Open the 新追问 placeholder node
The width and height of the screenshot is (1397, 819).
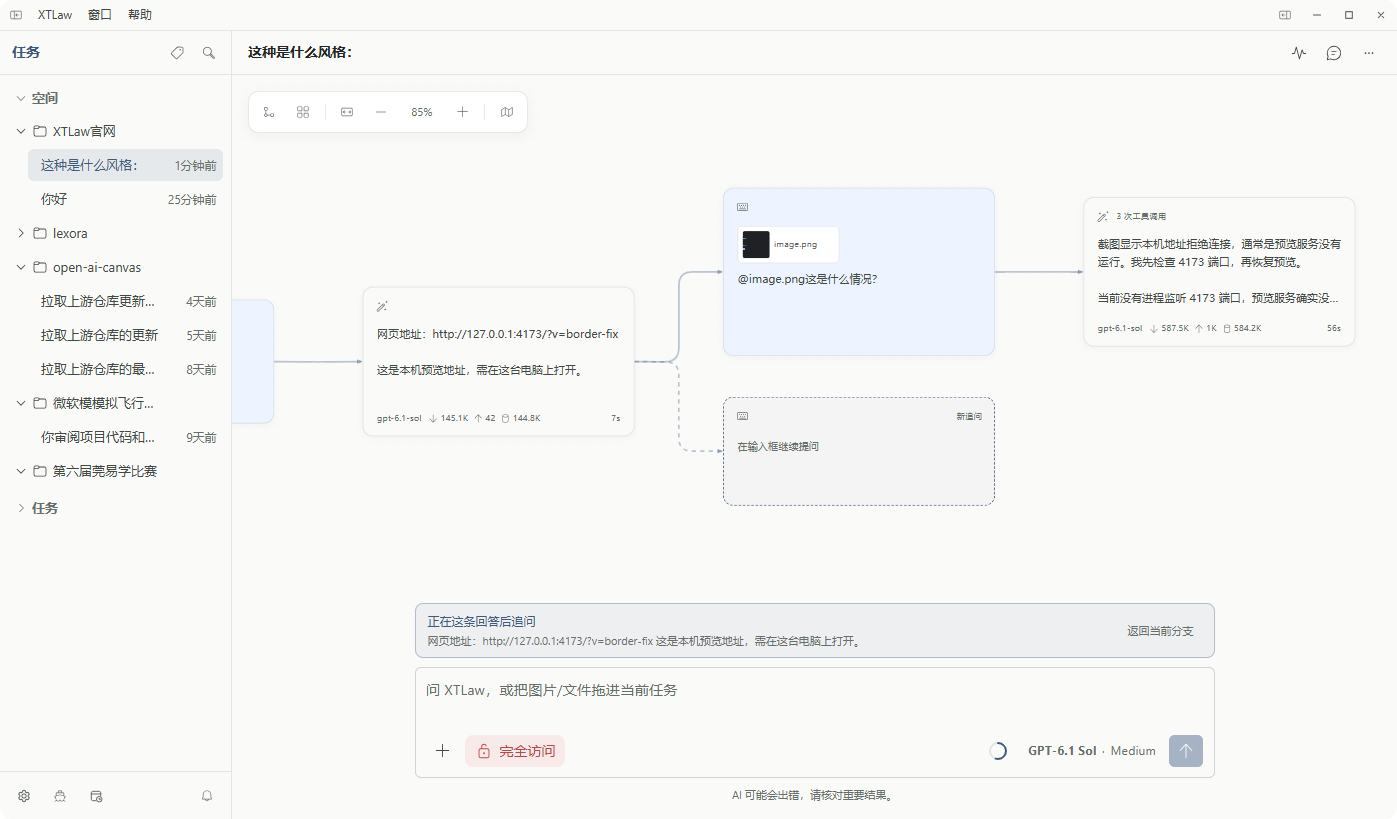click(859, 451)
